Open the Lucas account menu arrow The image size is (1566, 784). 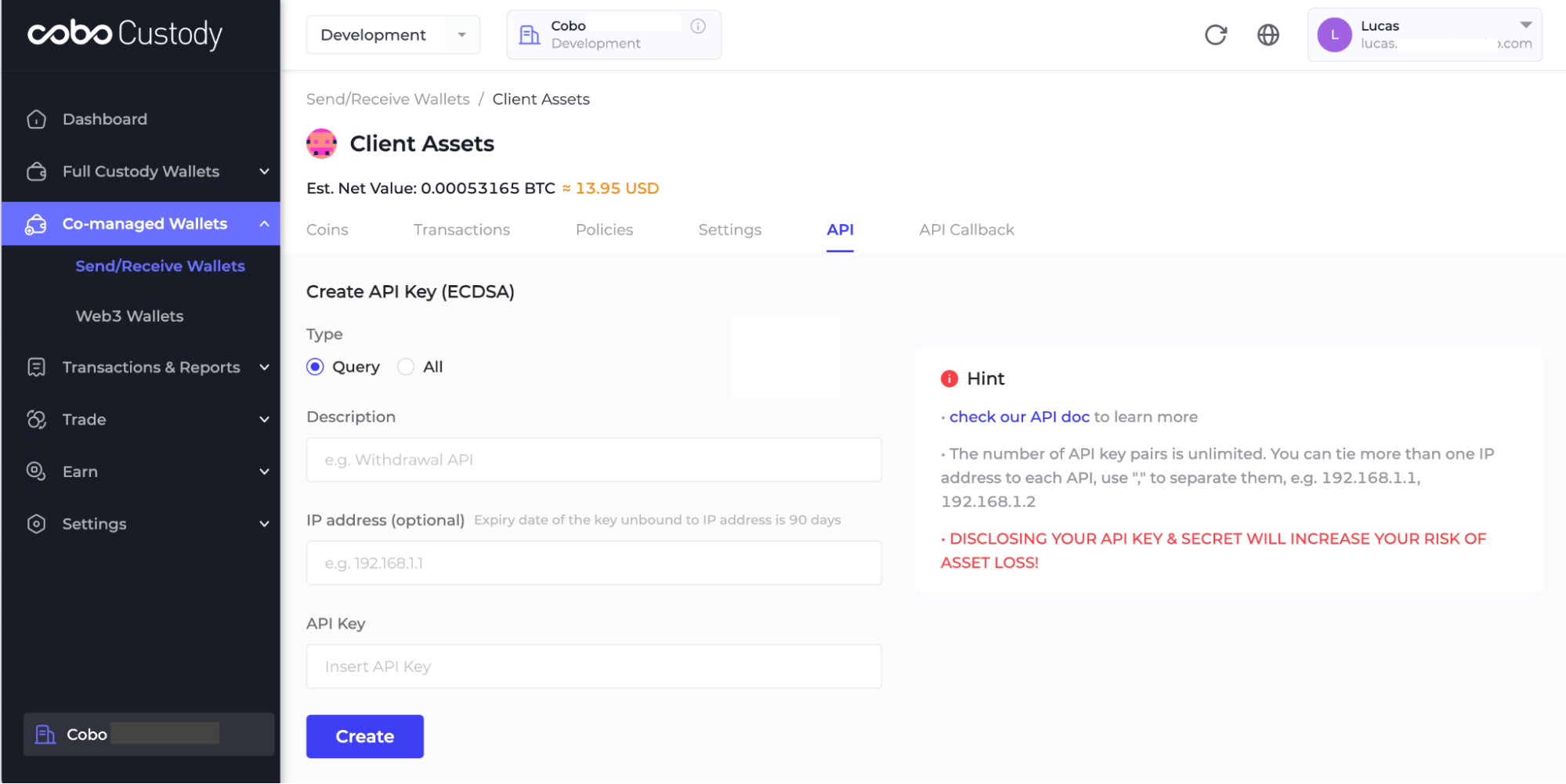(x=1526, y=25)
